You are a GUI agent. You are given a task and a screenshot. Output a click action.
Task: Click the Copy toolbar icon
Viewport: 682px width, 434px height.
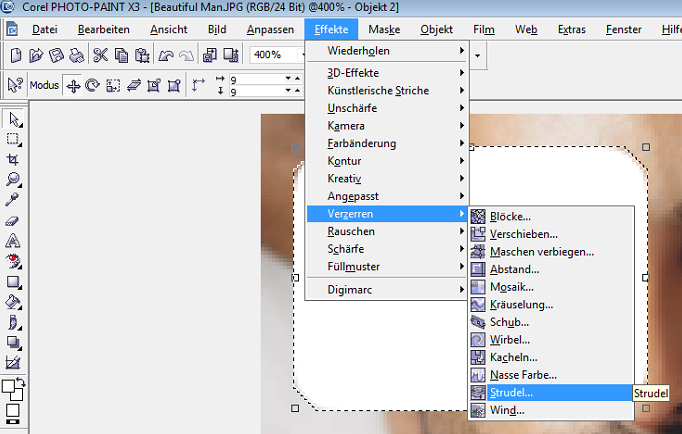click(x=121, y=55)
